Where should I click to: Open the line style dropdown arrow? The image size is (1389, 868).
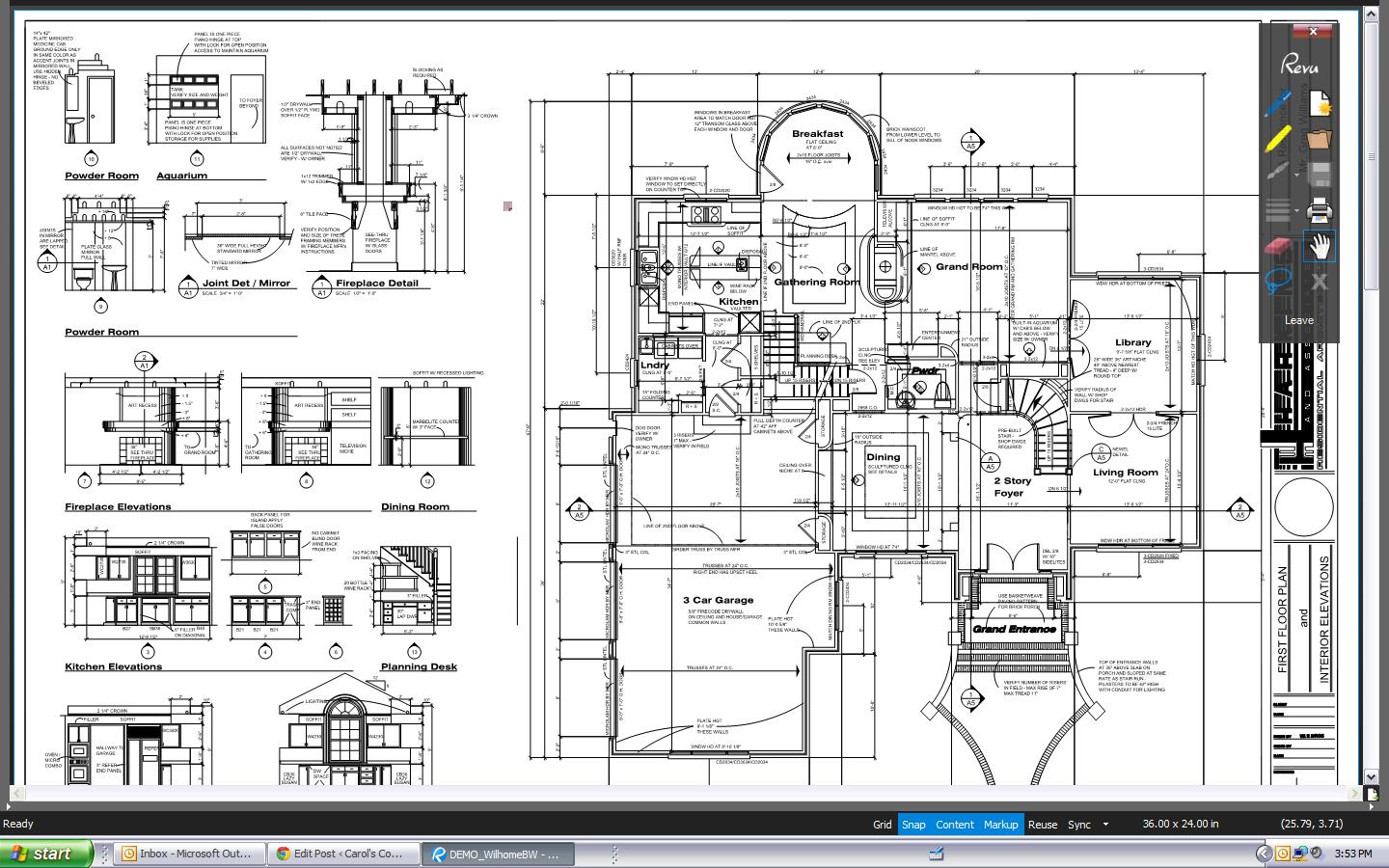coord(1297,211)
